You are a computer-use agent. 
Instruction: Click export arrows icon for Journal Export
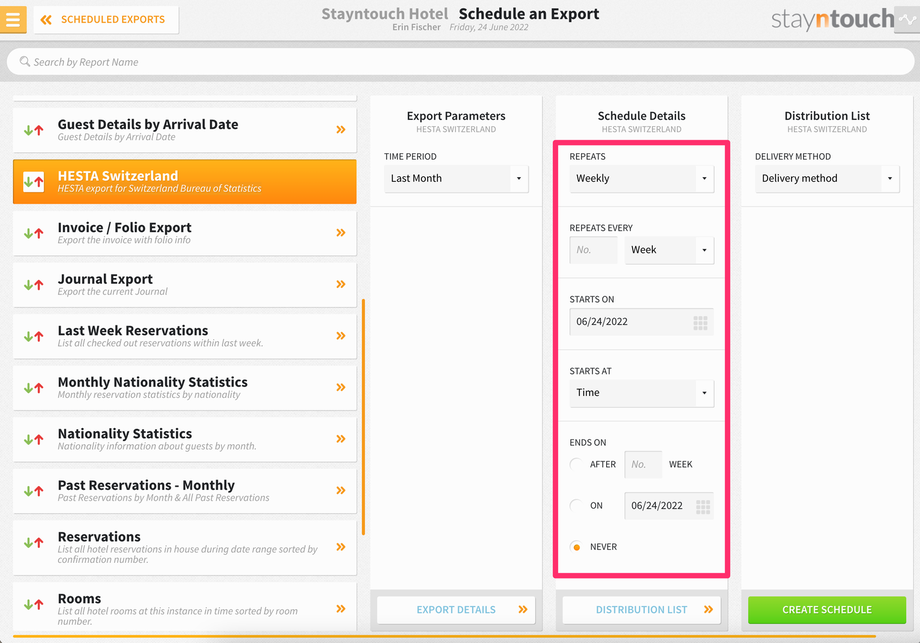pyautogui.click(x=34, y=285)
